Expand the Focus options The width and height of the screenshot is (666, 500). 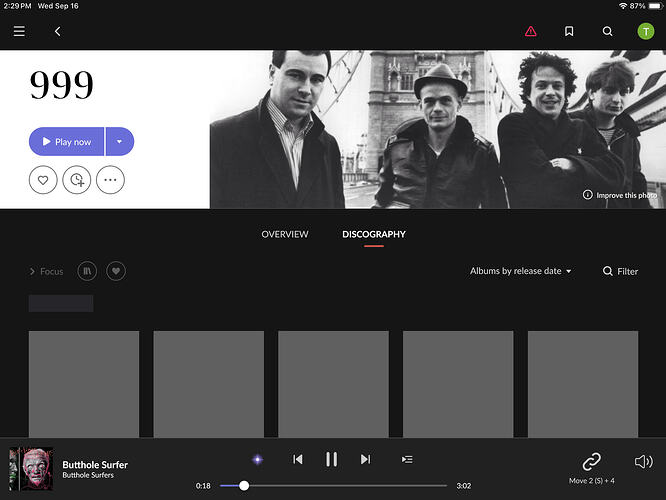click(x=46, y=271)
